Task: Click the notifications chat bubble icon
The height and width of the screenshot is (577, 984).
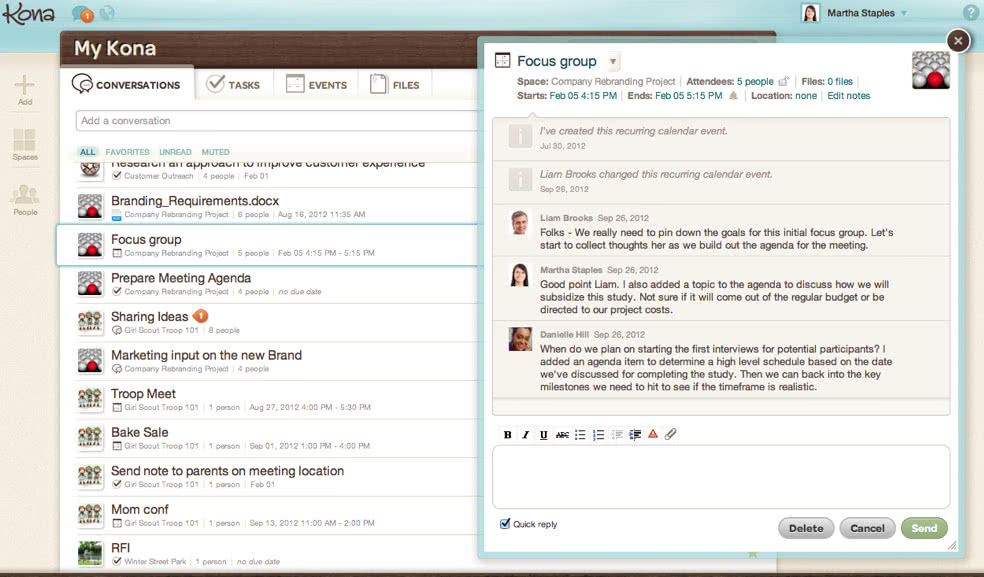Action: [82, 13]
